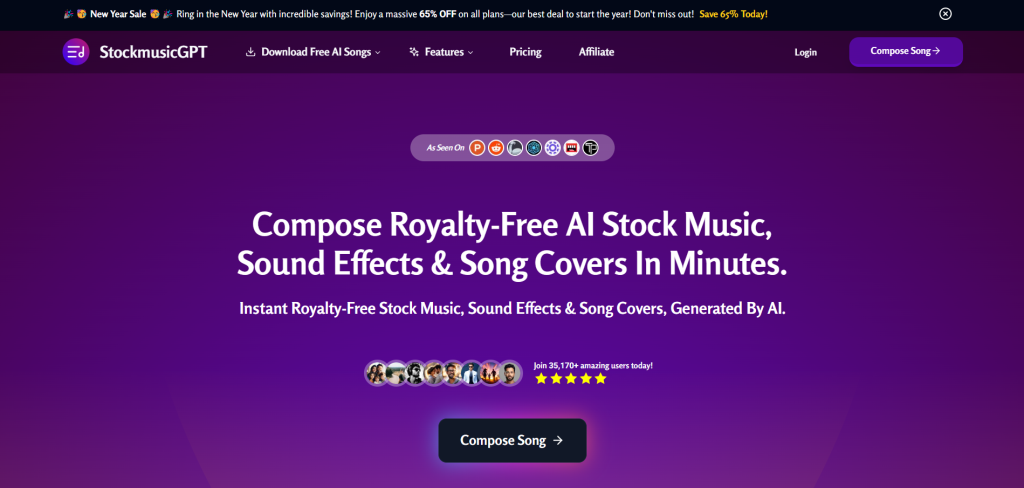1024x488 pixels.
Task: Click the last user avatar thumbnail
Action: click(x=511, y=373)
